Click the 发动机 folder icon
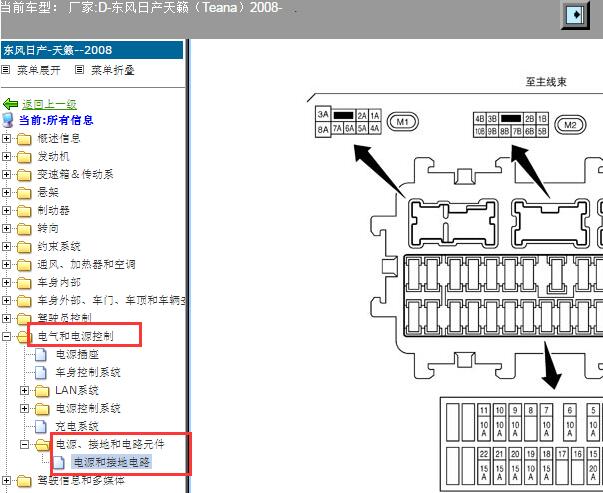The width and height of the screenshot is (603, 493). click(x=24, y=157)
